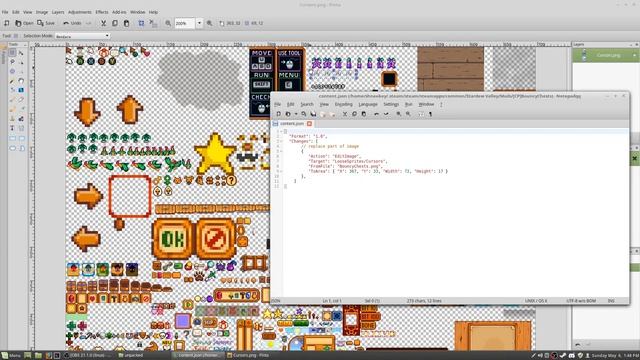Switch to the content.json tab in Notepadqq
The width and height of the screenshot is (640, 360).
pos(291,123)
